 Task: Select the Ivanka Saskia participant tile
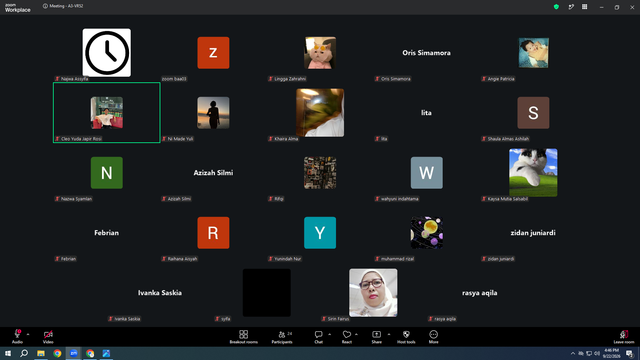[x=160, y=293]
